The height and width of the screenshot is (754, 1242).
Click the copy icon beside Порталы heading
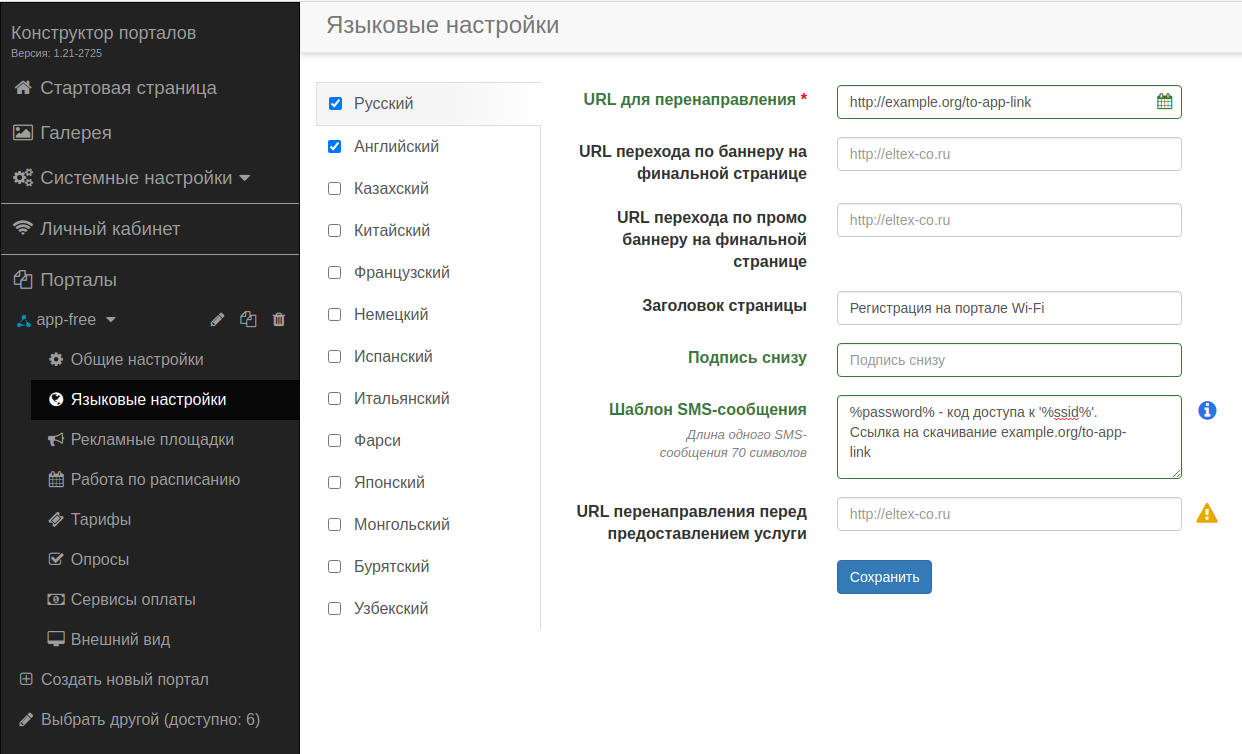(x=23, y=280)
